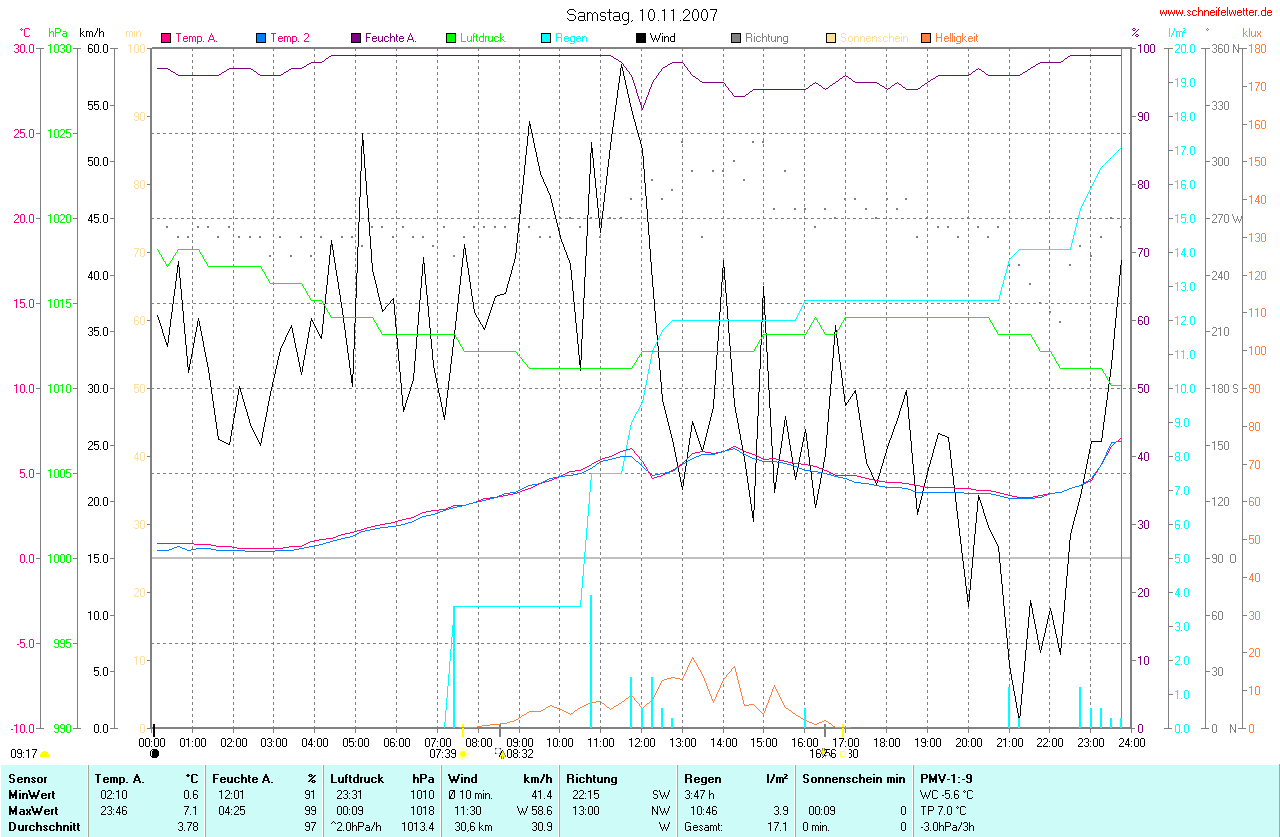
Task: Click the 'Feuchte A.' table column header
Action: [242, 778]
